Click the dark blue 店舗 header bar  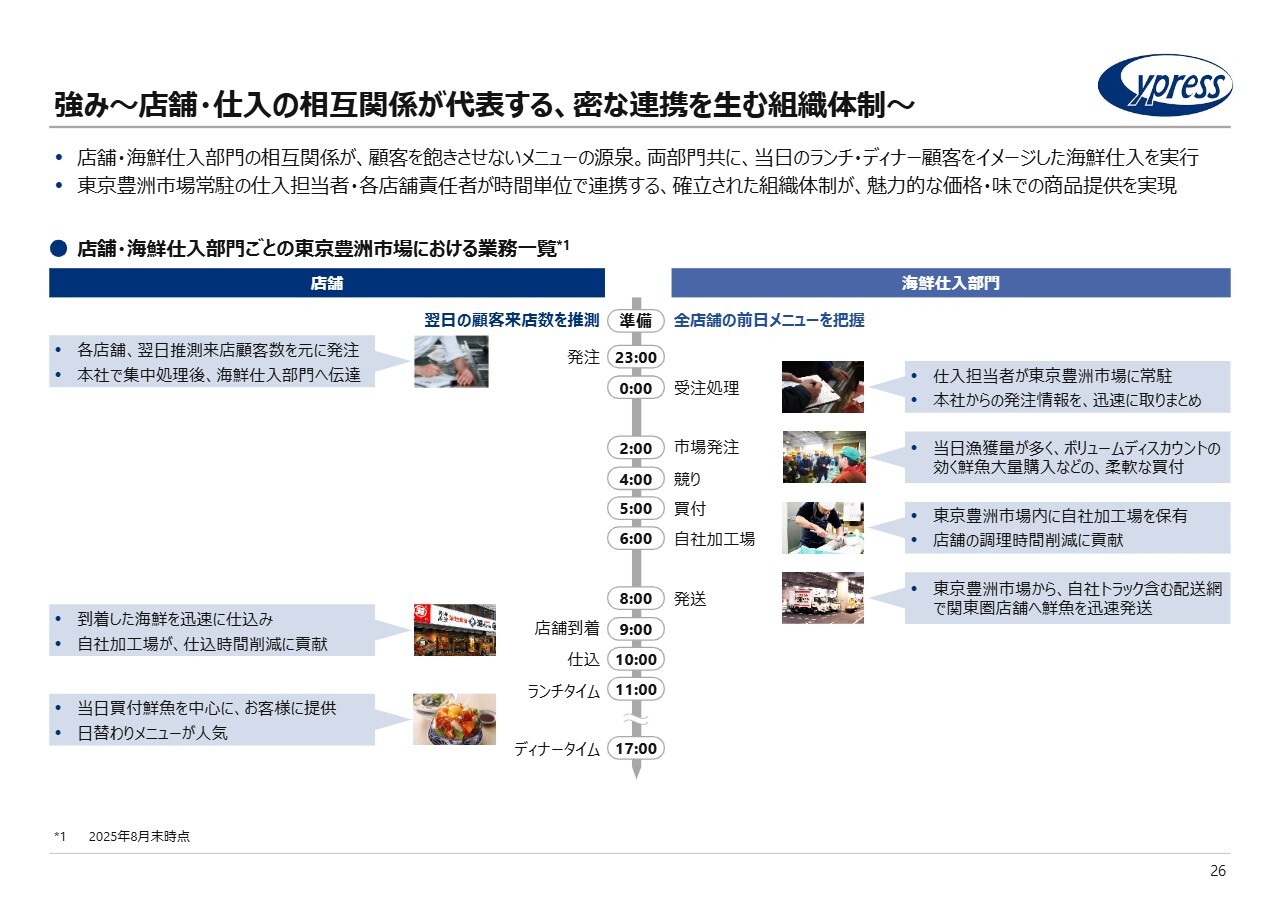pos(327,283)
